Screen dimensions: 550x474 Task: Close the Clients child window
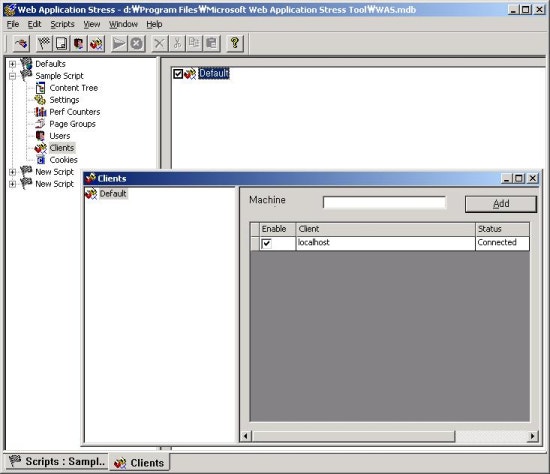coord(532,179)
